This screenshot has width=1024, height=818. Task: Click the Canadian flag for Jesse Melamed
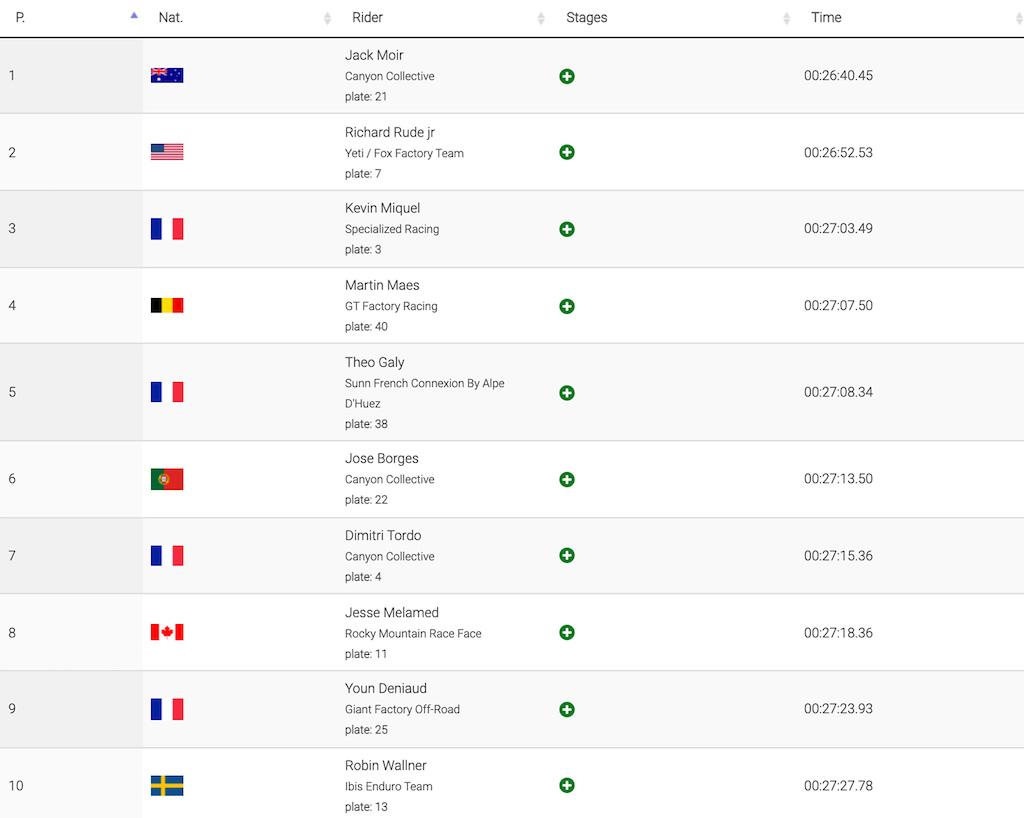point(167,632)
